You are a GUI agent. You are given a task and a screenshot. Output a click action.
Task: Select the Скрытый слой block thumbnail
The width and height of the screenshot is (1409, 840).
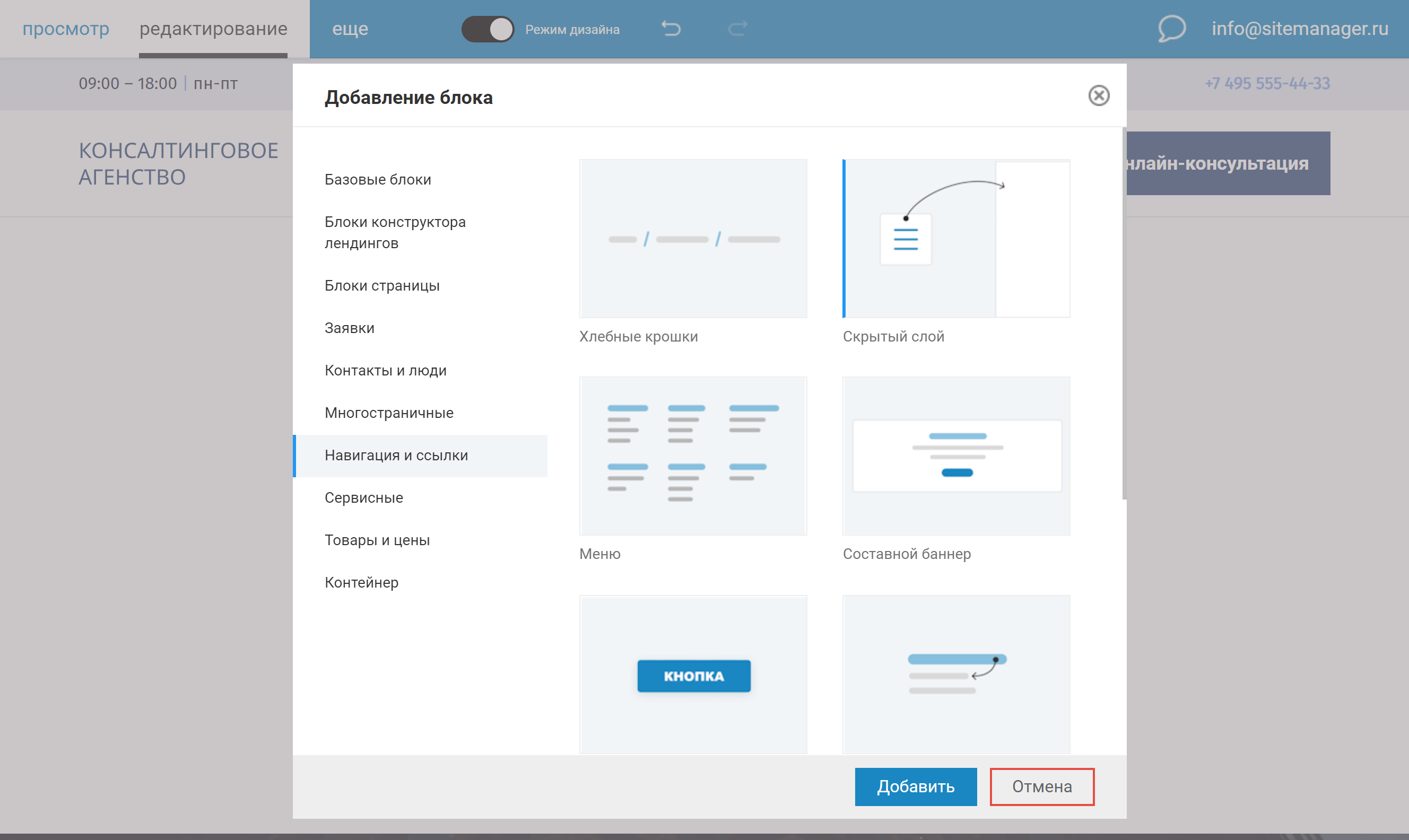tap(955, 238)
